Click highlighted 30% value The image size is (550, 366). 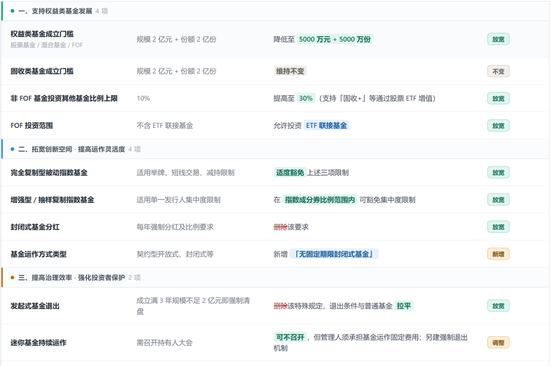tap(306, 98)
